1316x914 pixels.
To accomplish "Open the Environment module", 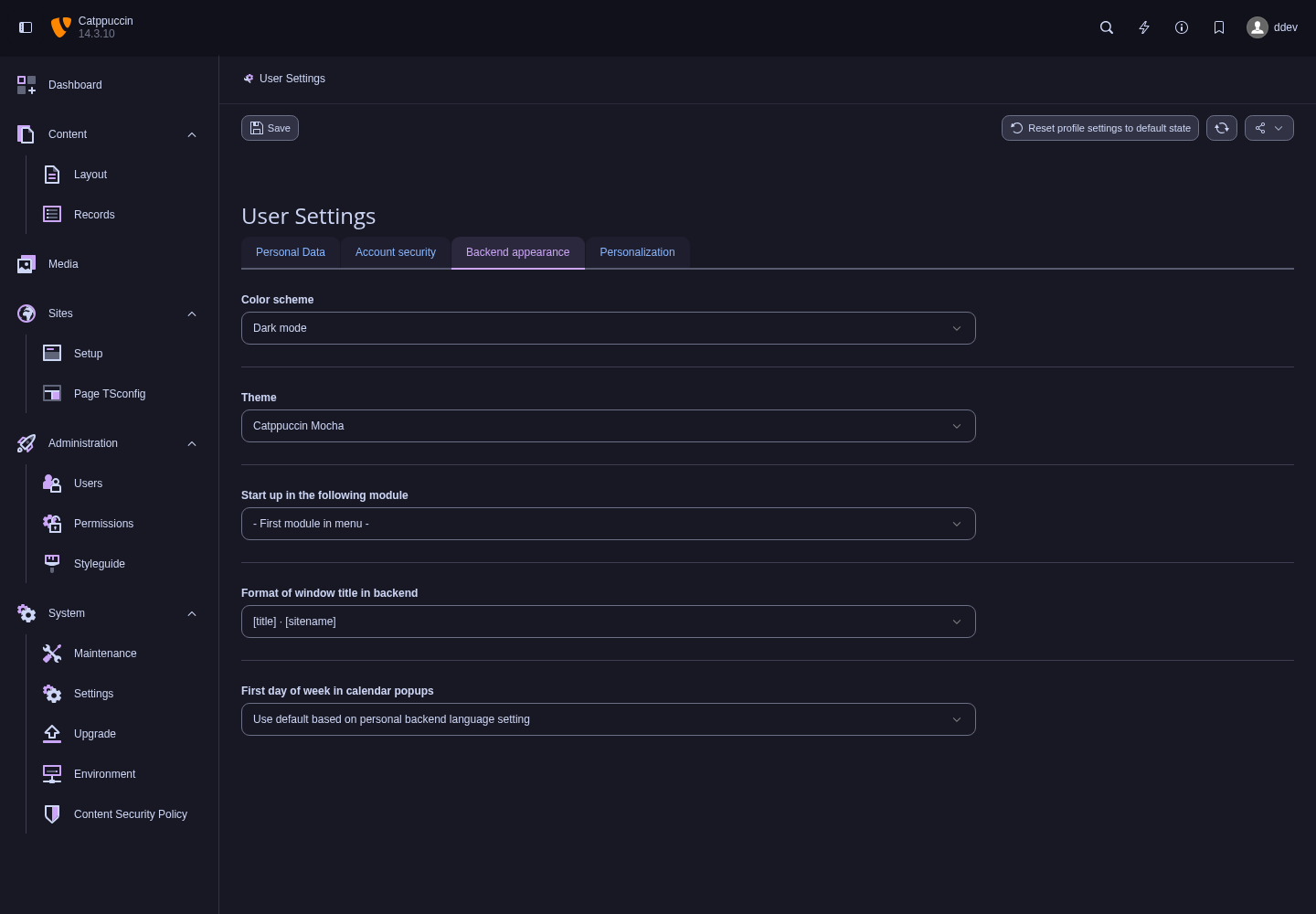I will point(122,774).
